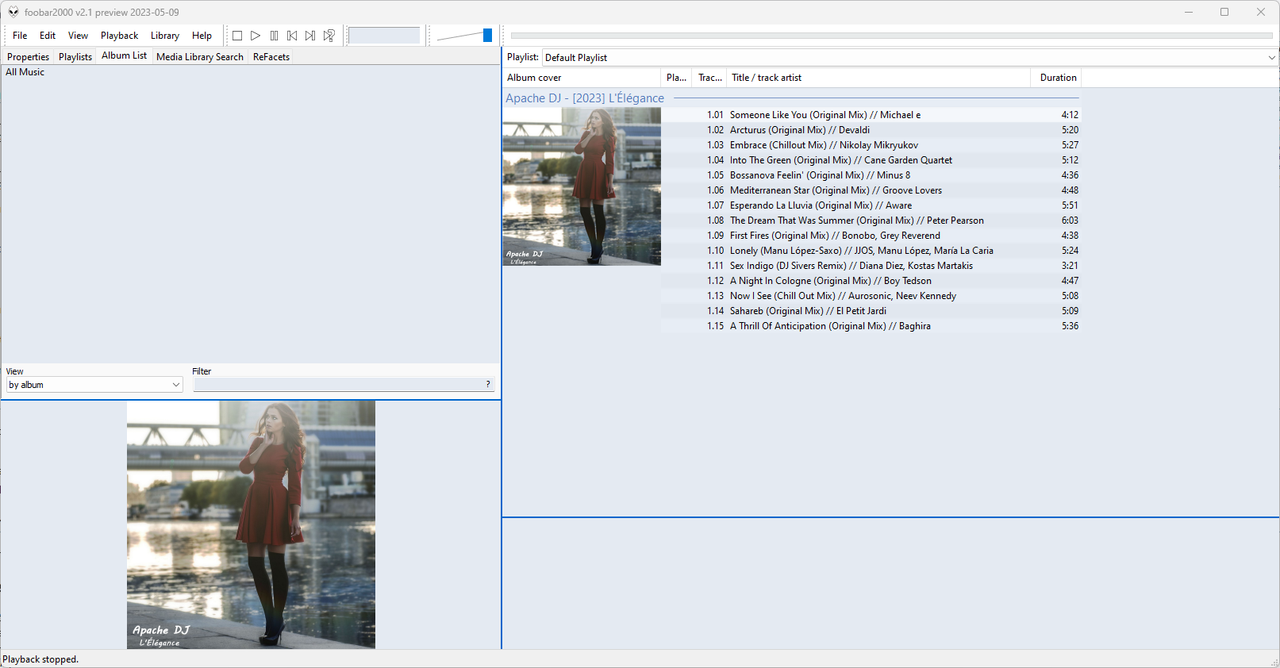
Task: Sort by the Duration column header
Action: coord(1056,77)
